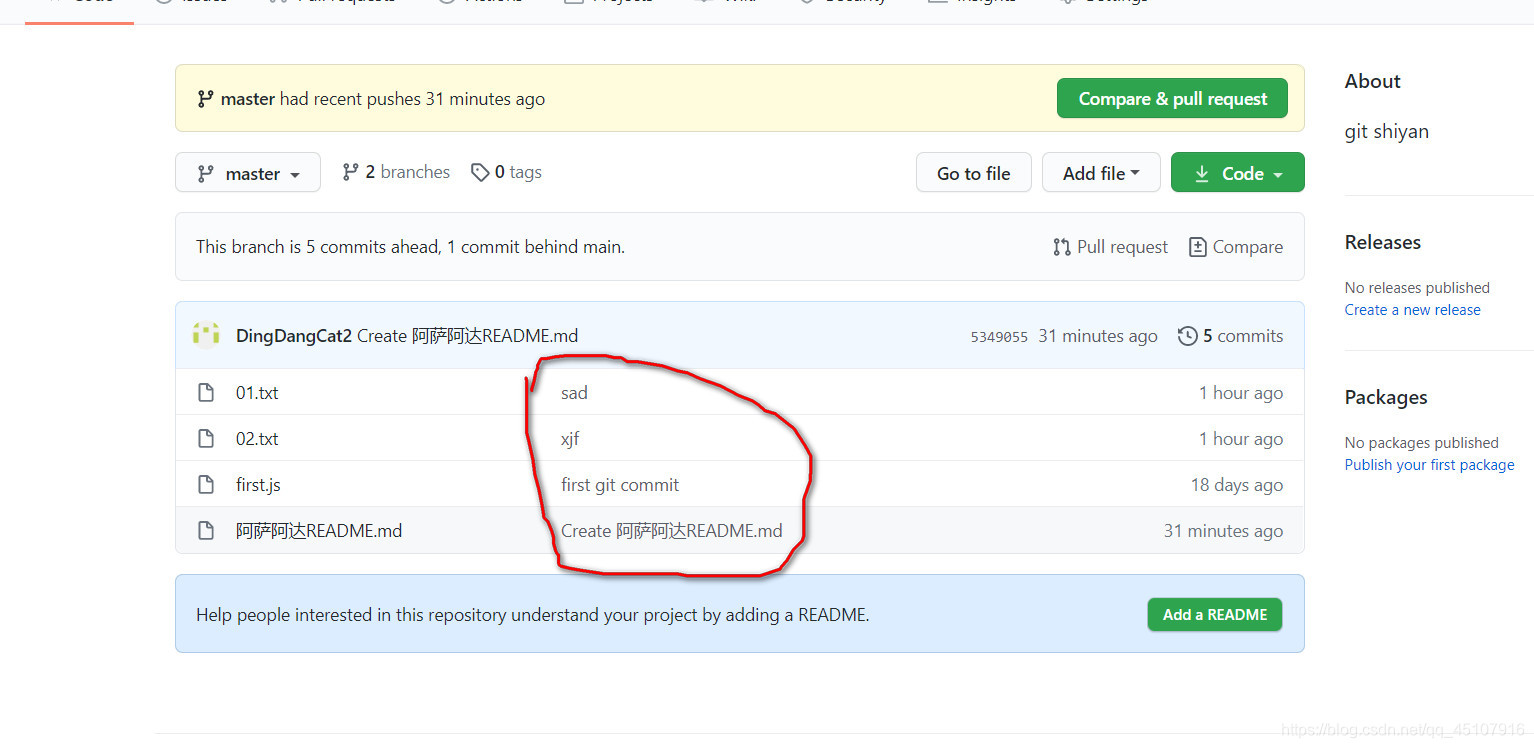
Task: Click the Go to file button
Action: [974, 172]
